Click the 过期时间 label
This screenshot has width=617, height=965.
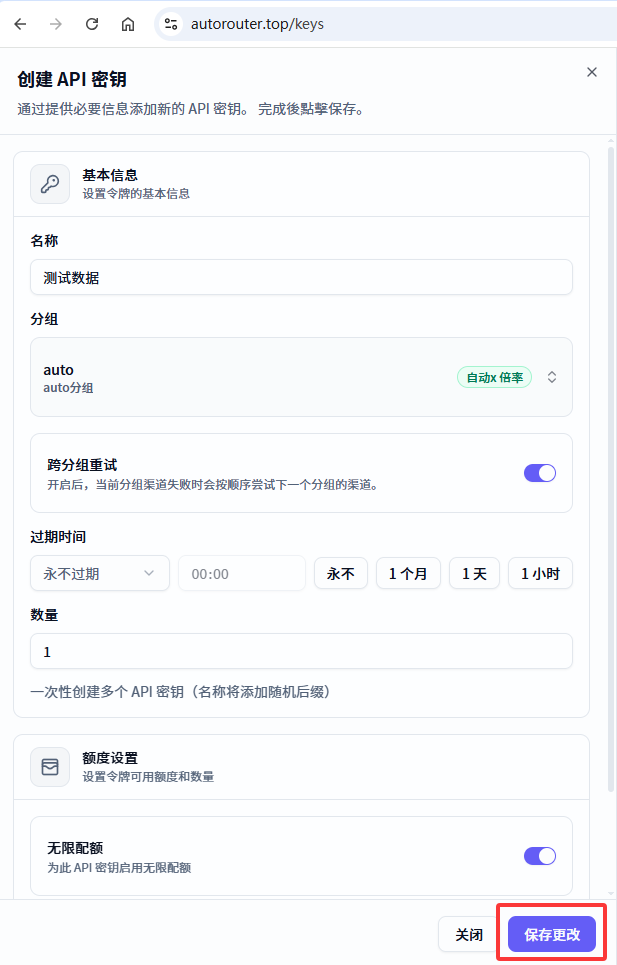[x=58, y=537]
